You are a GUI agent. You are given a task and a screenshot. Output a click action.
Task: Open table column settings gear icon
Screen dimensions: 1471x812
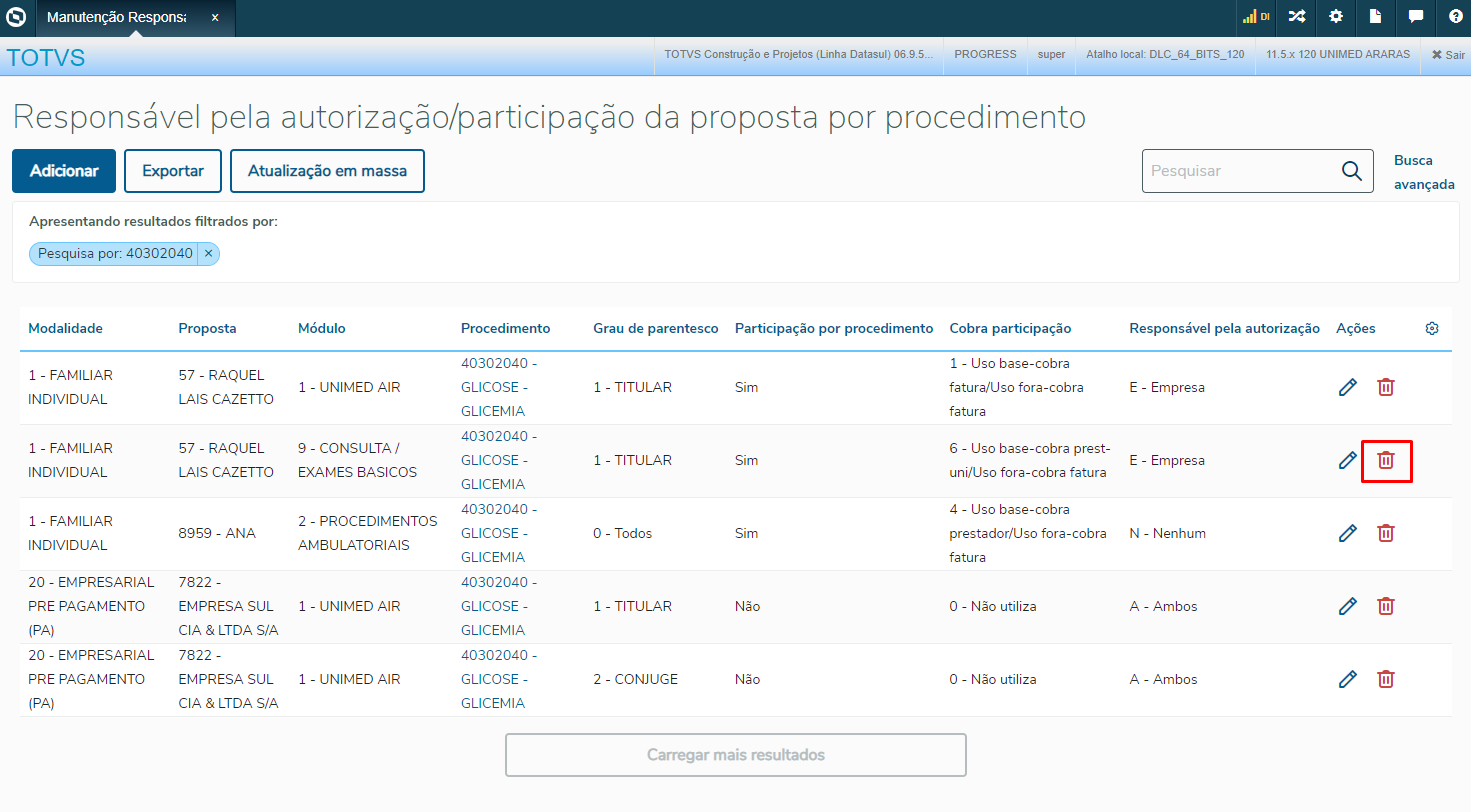tap(1432, 328)
